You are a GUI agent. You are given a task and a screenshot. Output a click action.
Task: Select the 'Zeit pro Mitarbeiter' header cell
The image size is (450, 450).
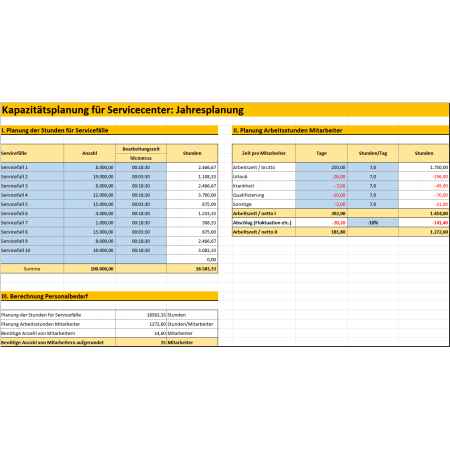tap(264, 153)
